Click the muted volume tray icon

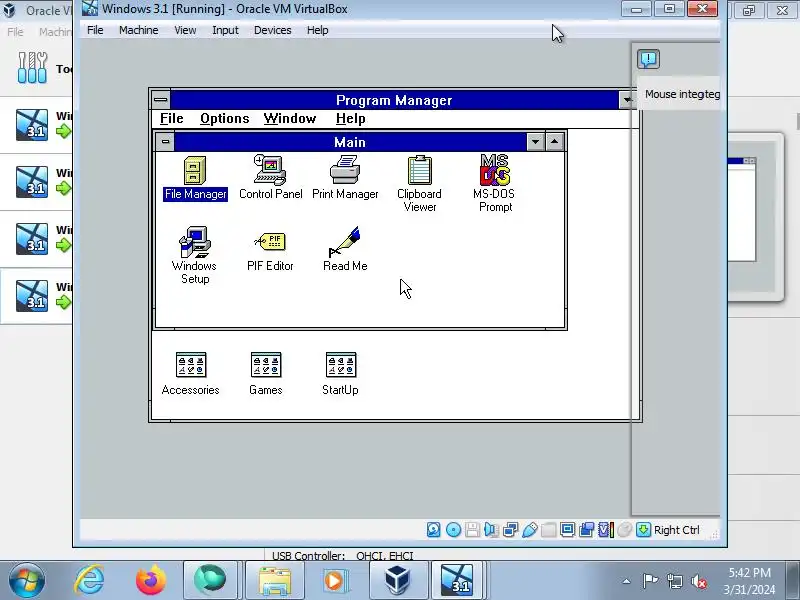point(699,581)
